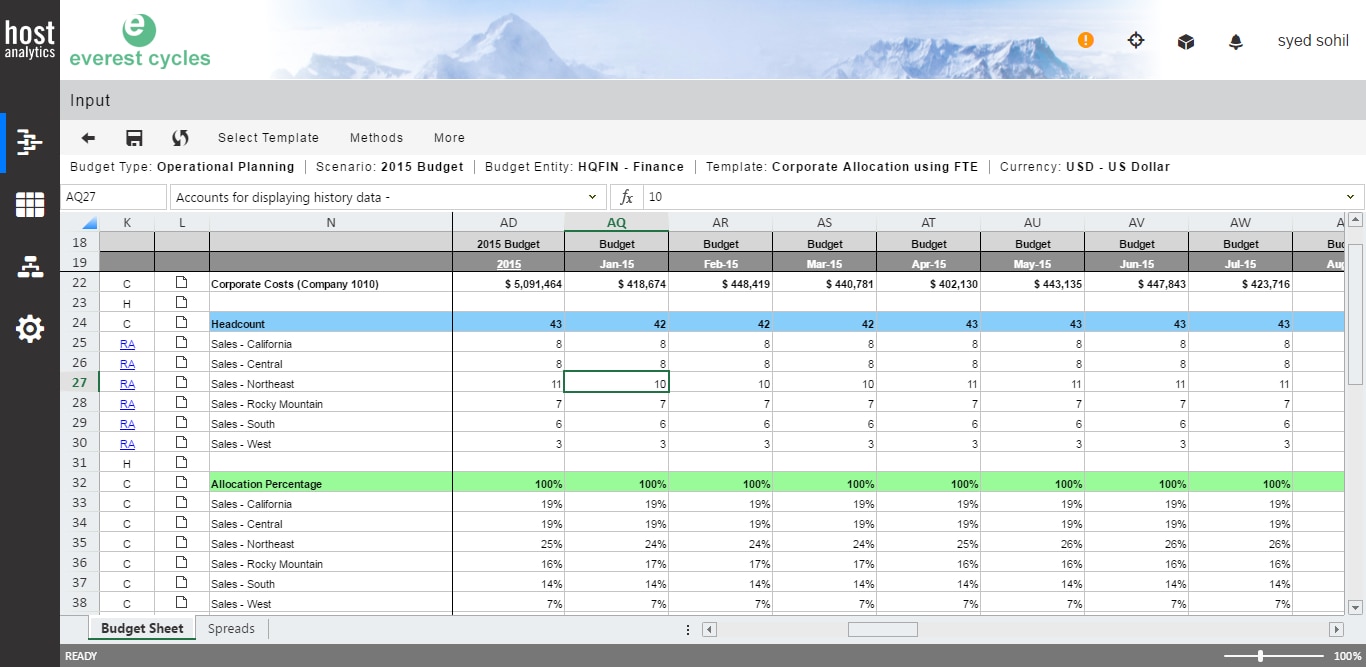Adjust the zoom slider in status bar
The height and width of the screenshot is (667, 1366).
[1260, 656]
